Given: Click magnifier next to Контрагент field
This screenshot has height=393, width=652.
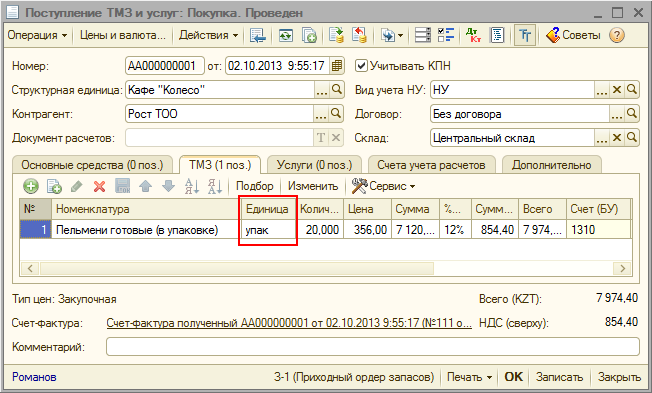Looking at the screenshot, I should 336,114.
